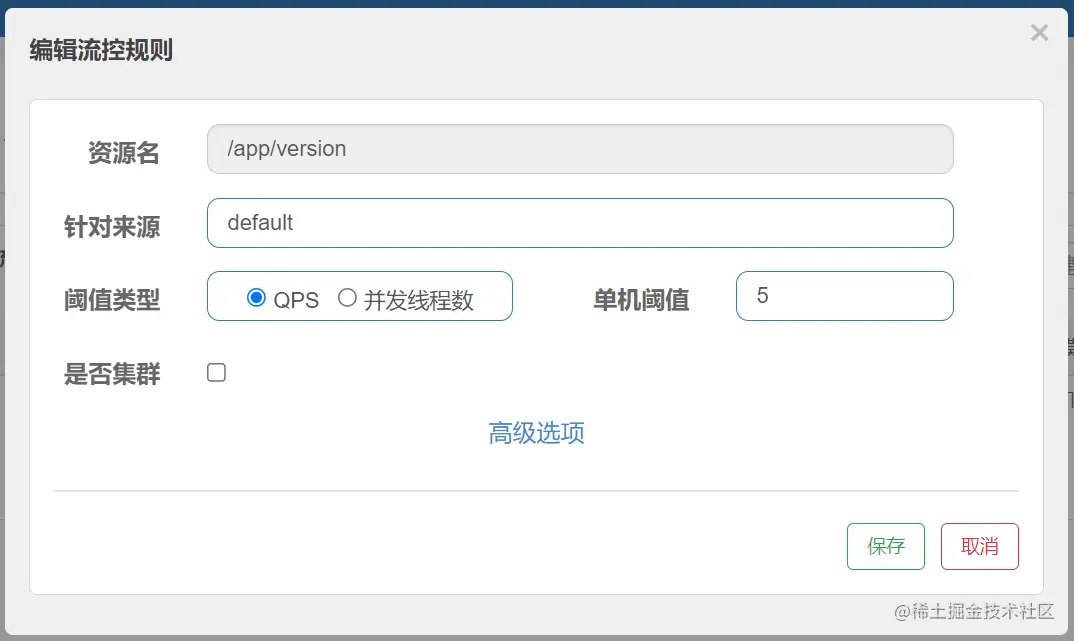Image resolution: width=1074 pixels, height=641 pixels.
Task: Click the 是否集群 field label
Action: 113,371
